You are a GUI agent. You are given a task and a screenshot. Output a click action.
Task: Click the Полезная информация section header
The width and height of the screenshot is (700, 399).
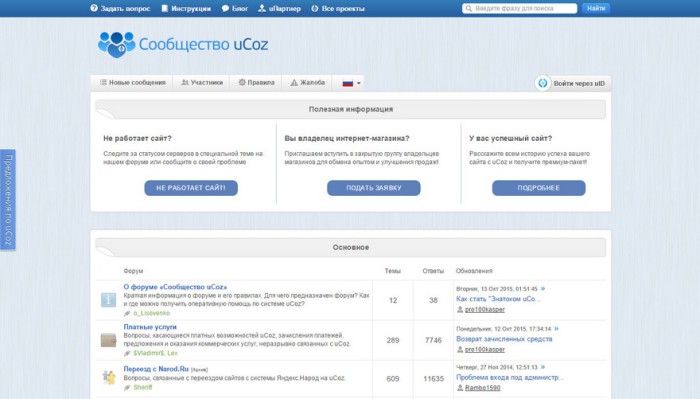tap(351, 109)
